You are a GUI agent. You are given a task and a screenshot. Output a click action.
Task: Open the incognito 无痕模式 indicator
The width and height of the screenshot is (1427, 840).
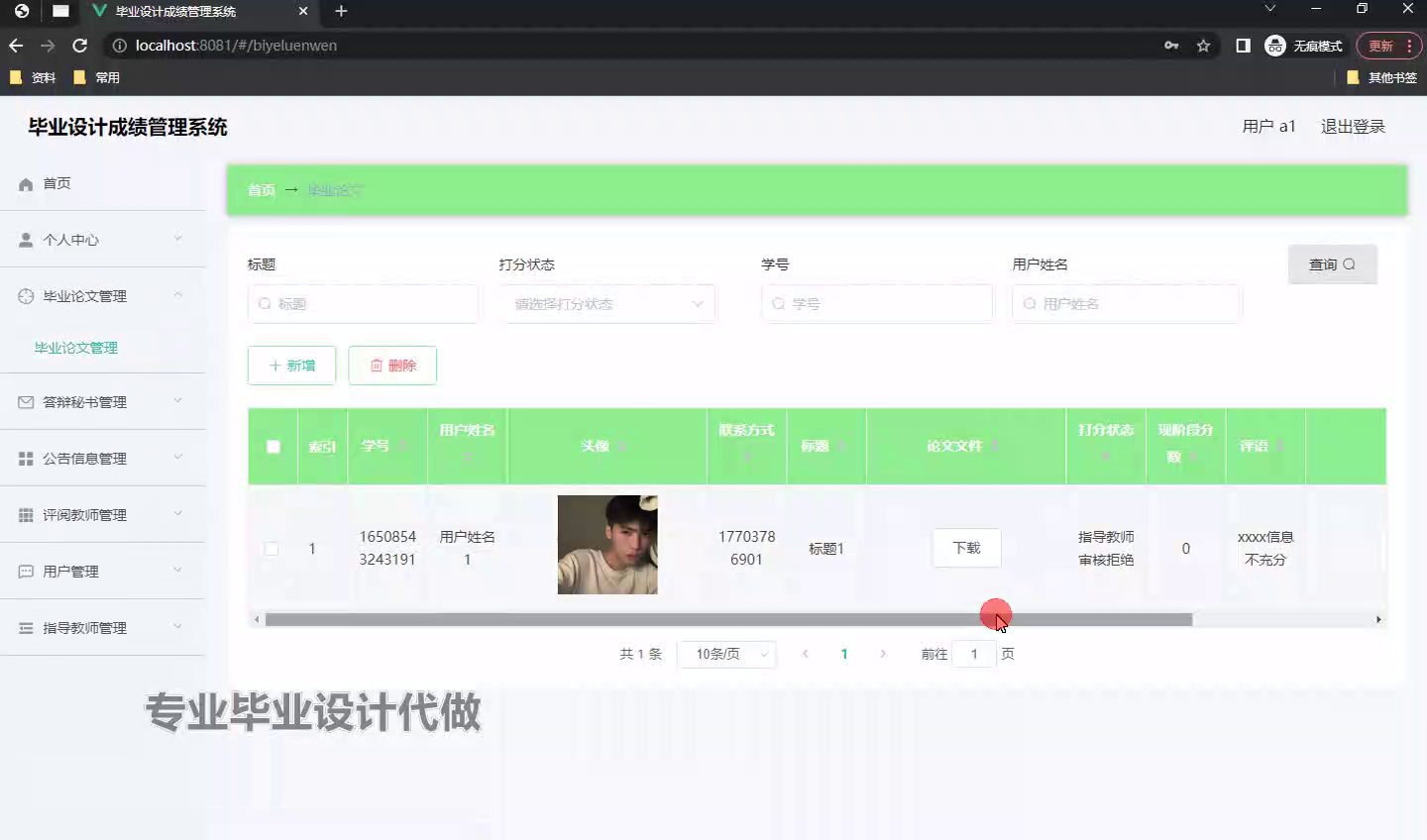click(1304, 46)
